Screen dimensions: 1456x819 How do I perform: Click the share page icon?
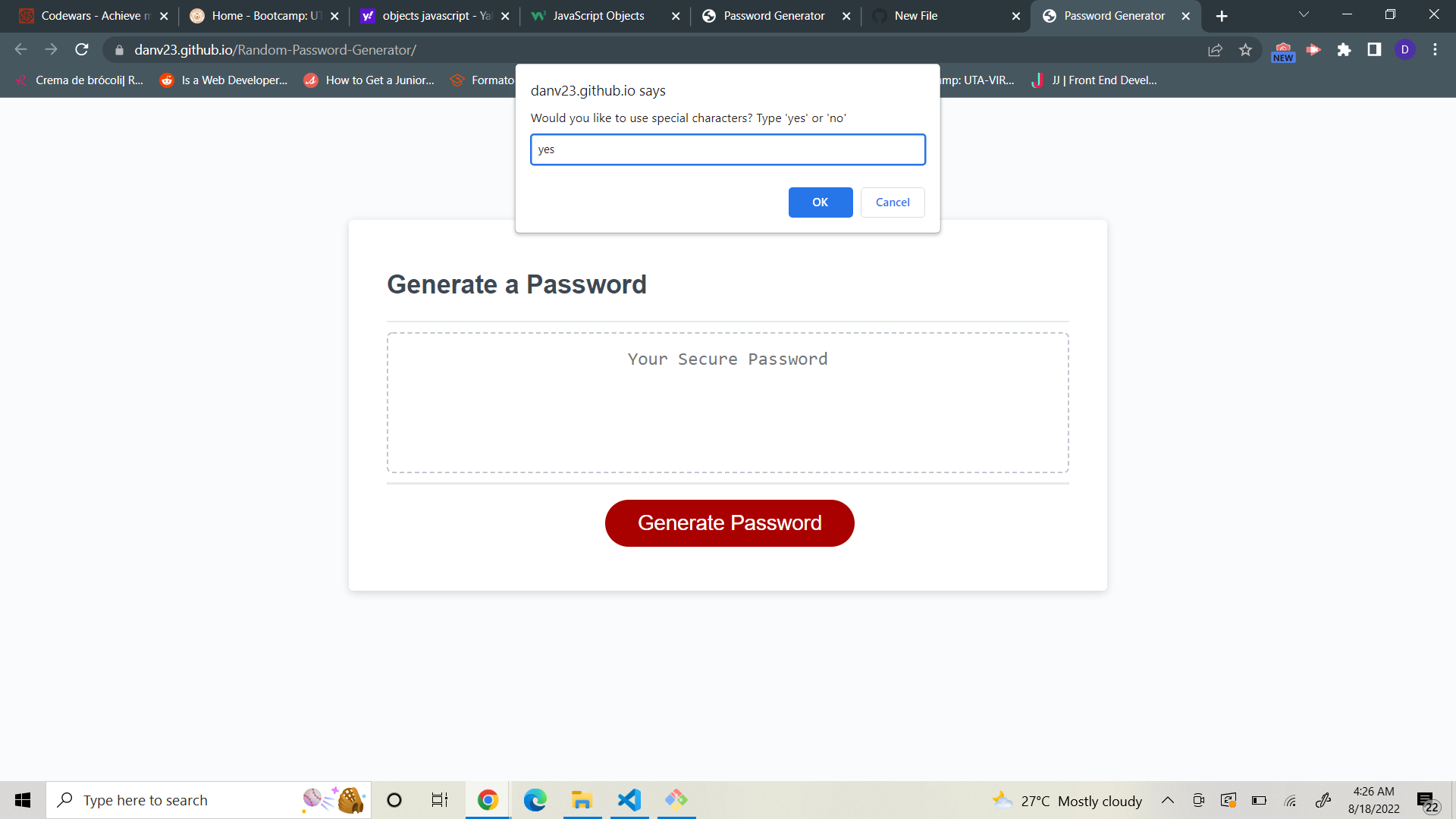(x=1215, y=50)
